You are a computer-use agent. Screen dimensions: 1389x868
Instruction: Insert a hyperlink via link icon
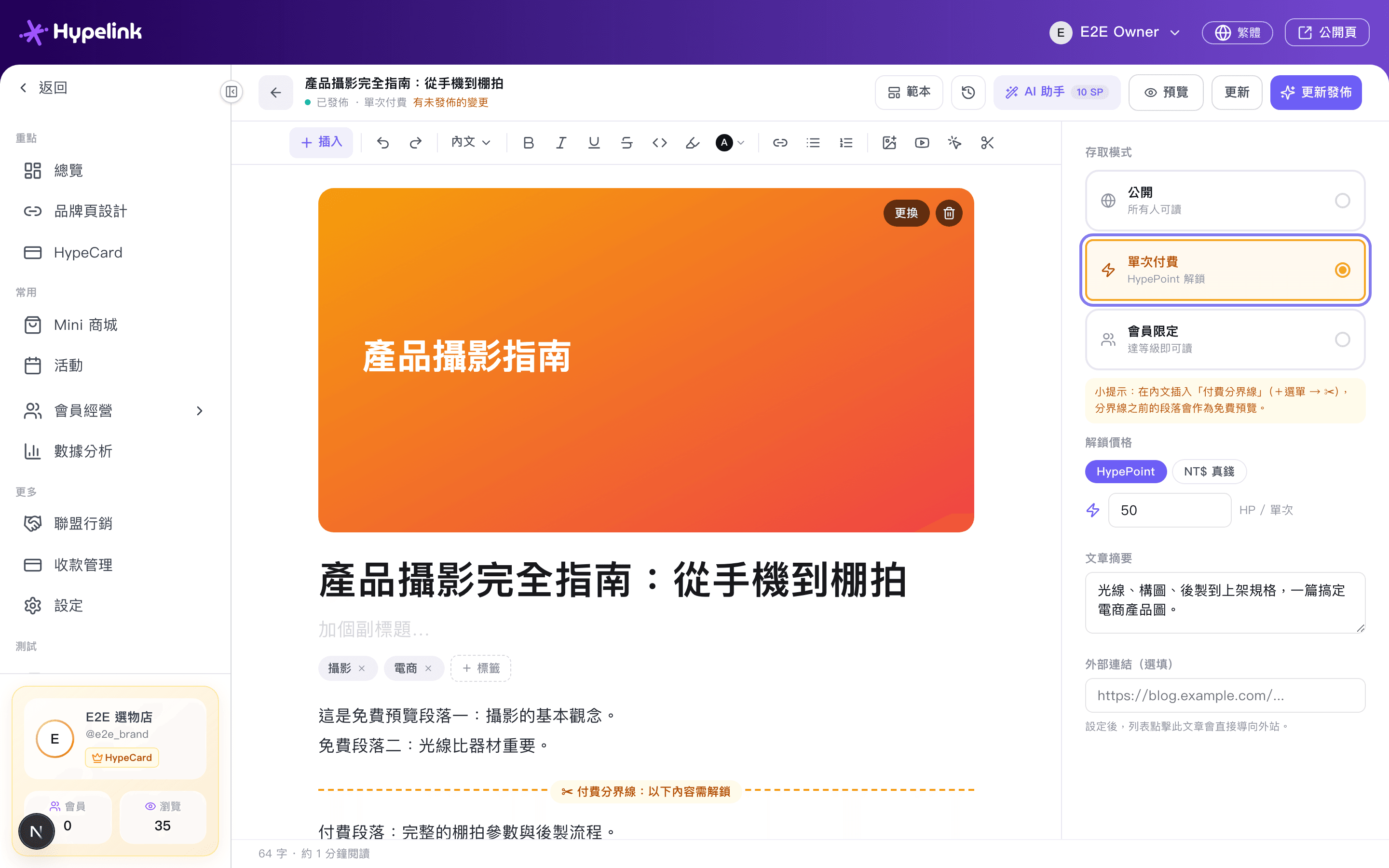[x=780, y=142]
